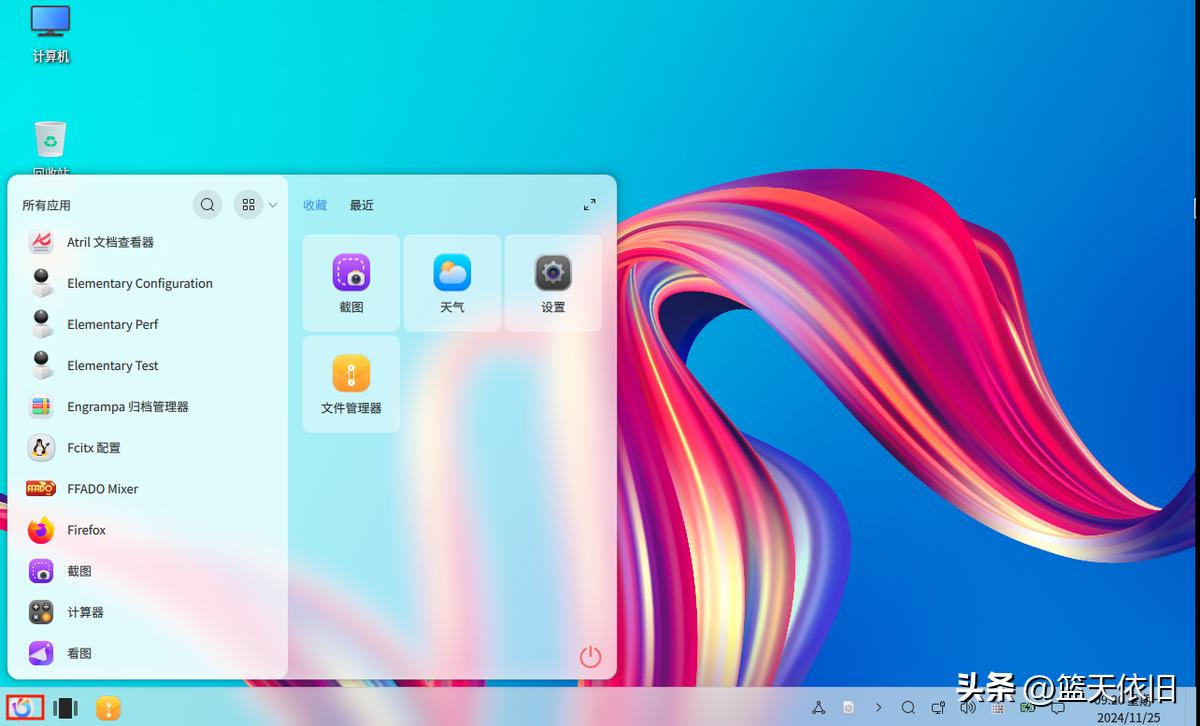This screenshot has width=1200, height=726.
Task: Toggle the start menu button on taskbar
Action: [24, 708]
